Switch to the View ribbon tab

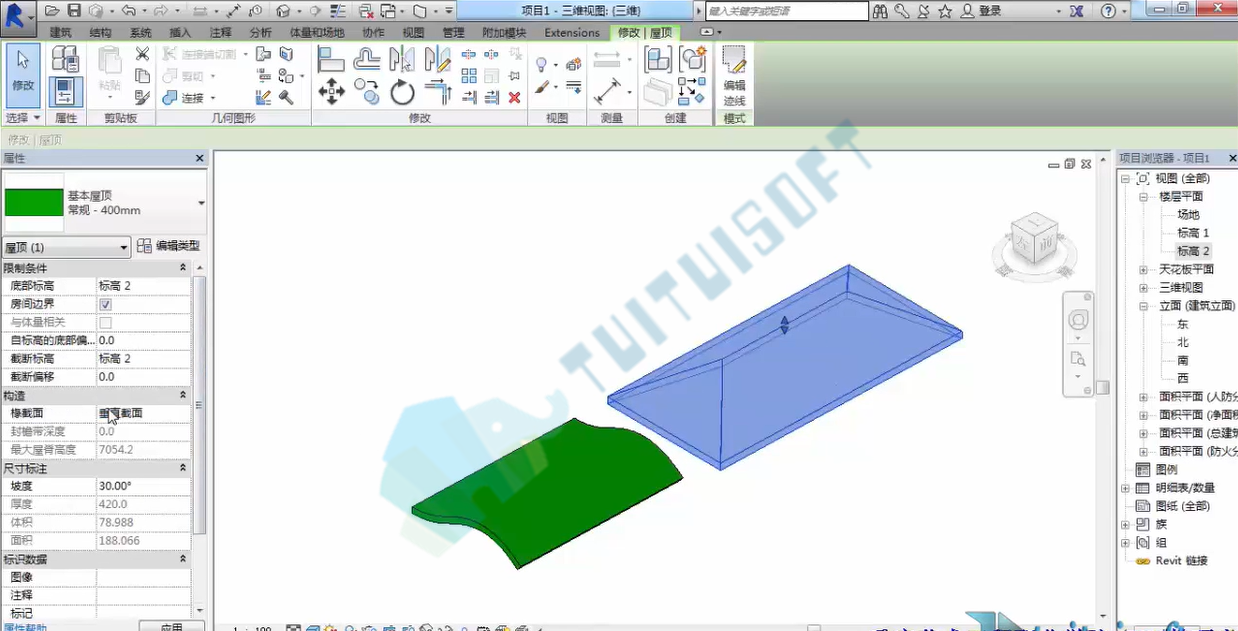click(x=413, y=33)
